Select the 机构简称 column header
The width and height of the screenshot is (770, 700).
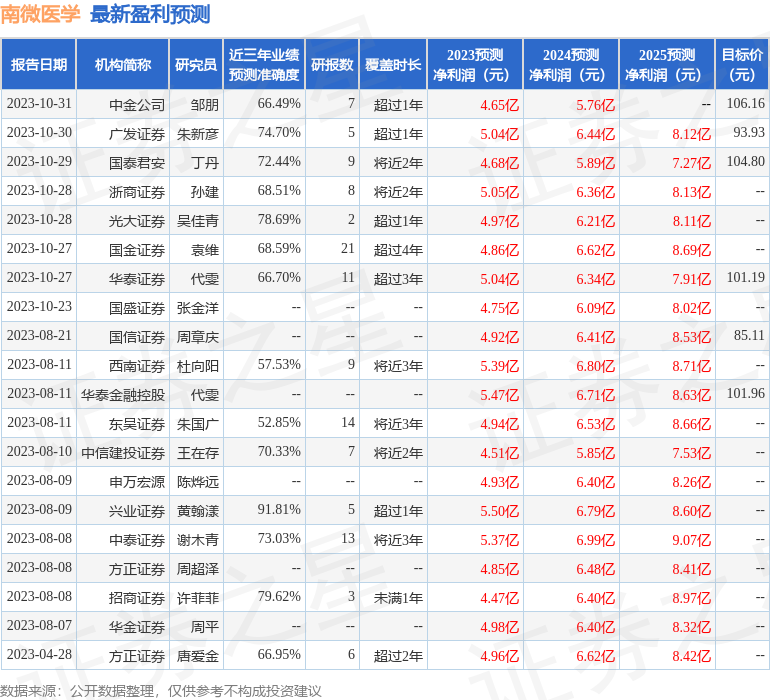click(123, 64)
